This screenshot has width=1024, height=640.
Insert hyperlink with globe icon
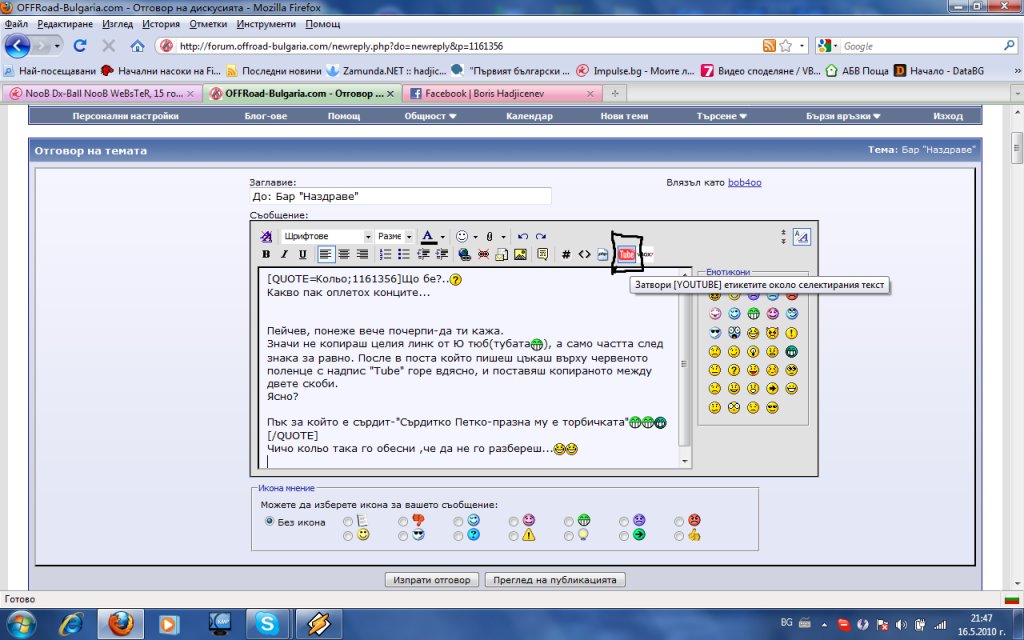(x=465, y=254)
